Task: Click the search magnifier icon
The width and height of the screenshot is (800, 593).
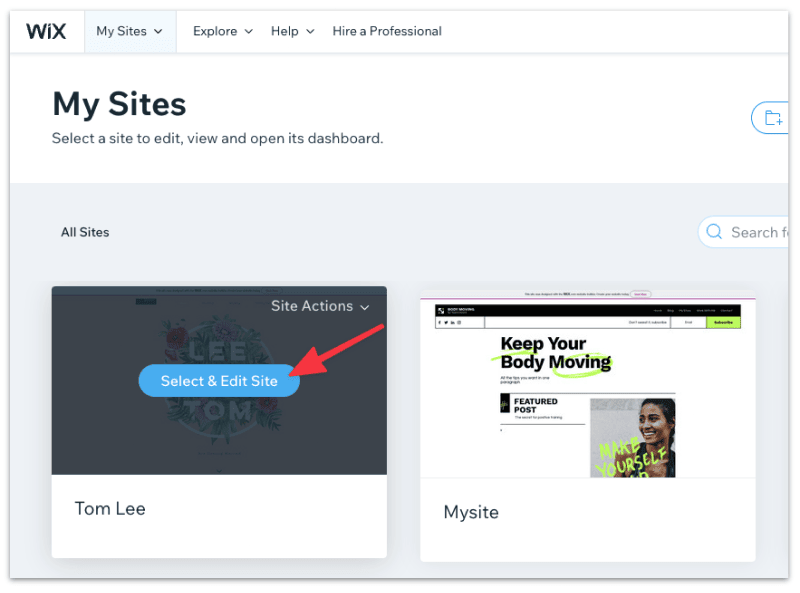Action: [x=714, y=231]
